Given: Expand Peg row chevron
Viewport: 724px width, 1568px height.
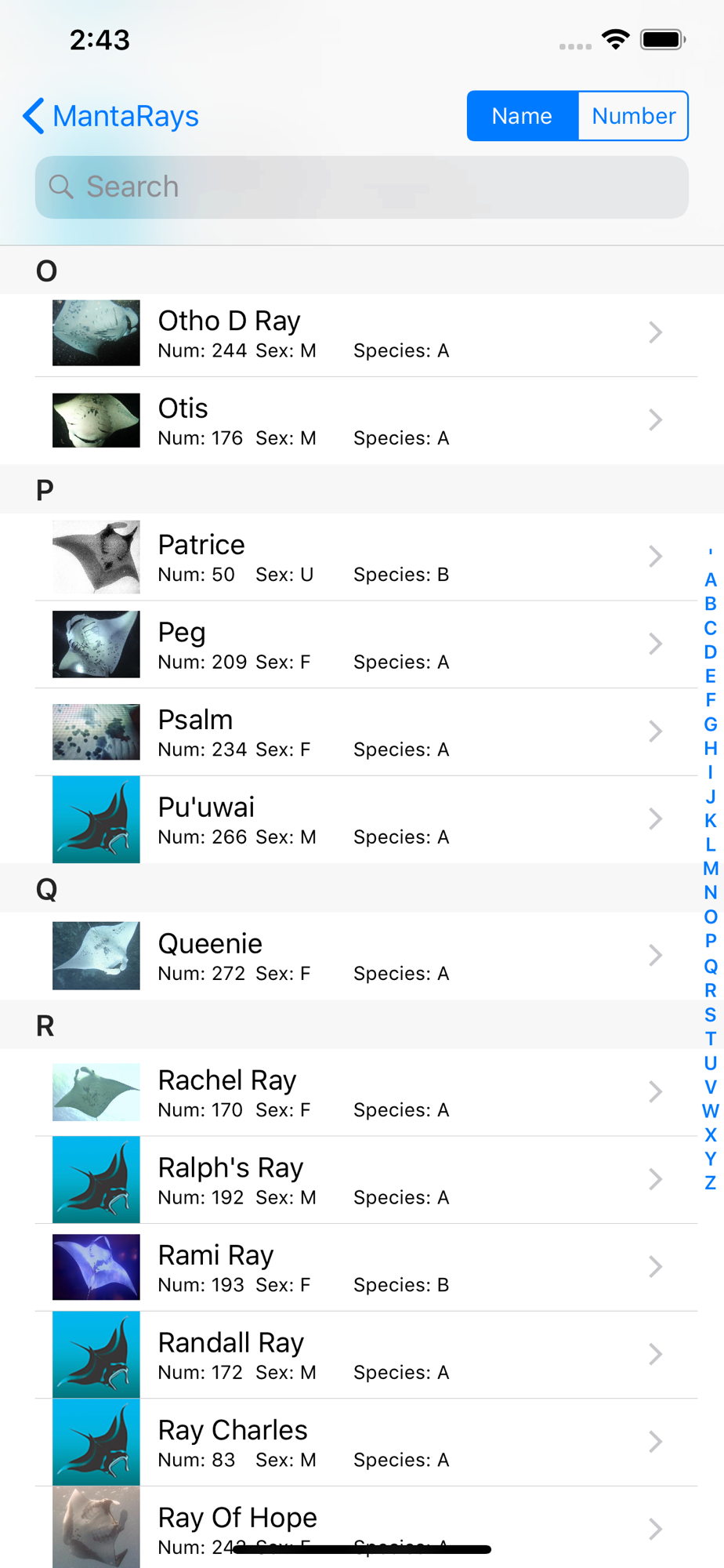Looking at the screenshot, I should [656, 644].
